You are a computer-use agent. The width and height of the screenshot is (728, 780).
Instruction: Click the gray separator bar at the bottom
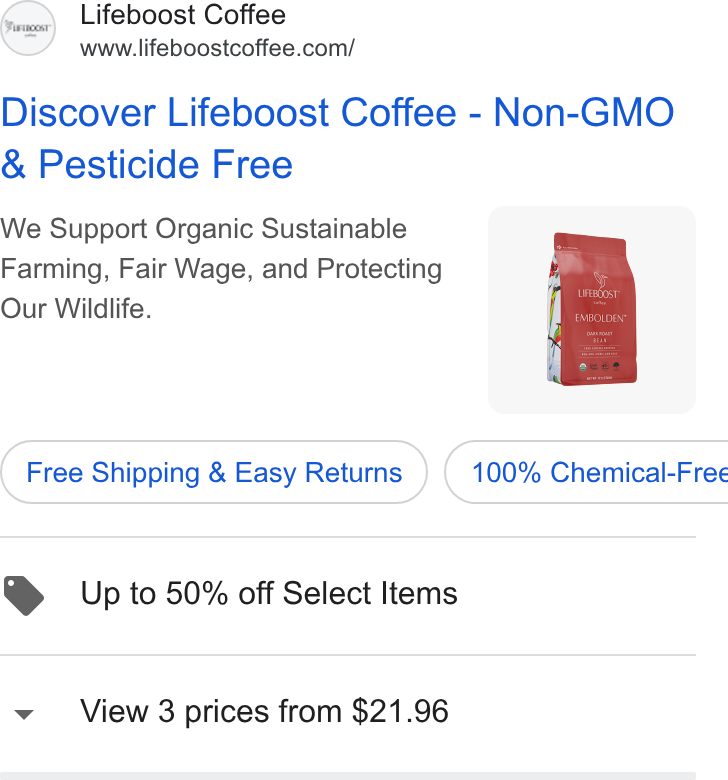click(x=348, y=776)
